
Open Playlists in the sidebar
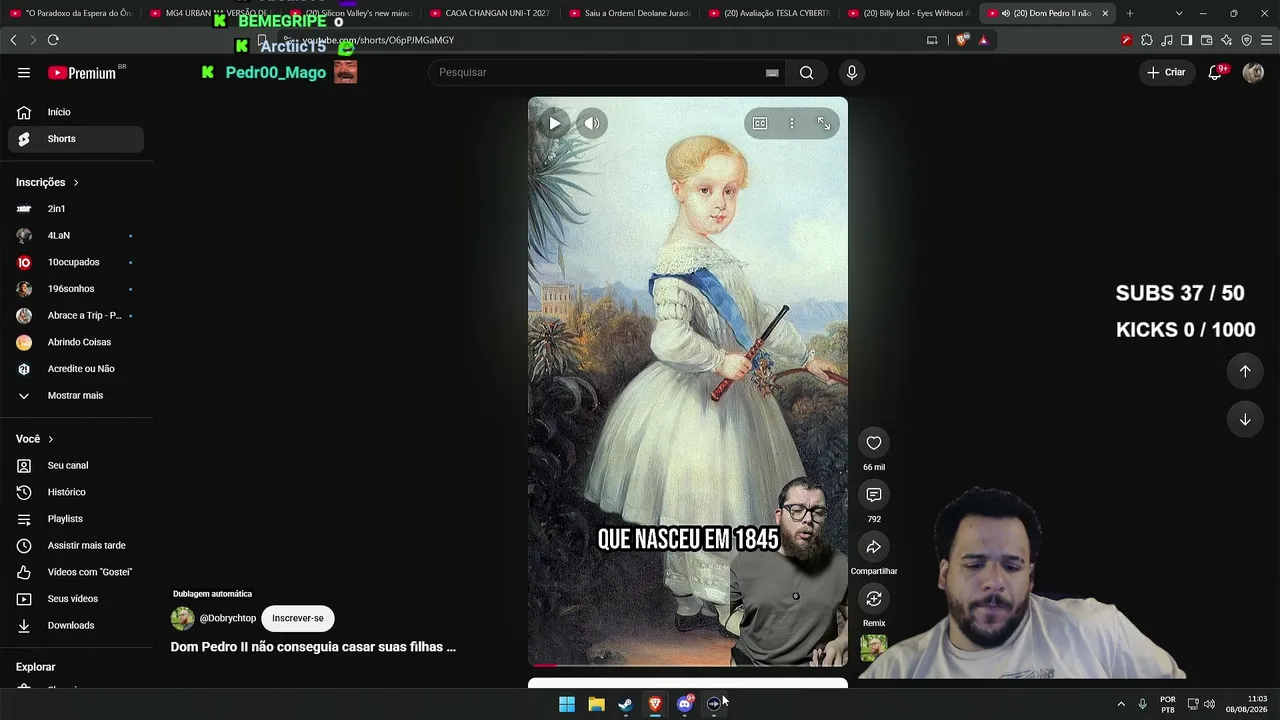pyautogui.click(x=76, y=519)
